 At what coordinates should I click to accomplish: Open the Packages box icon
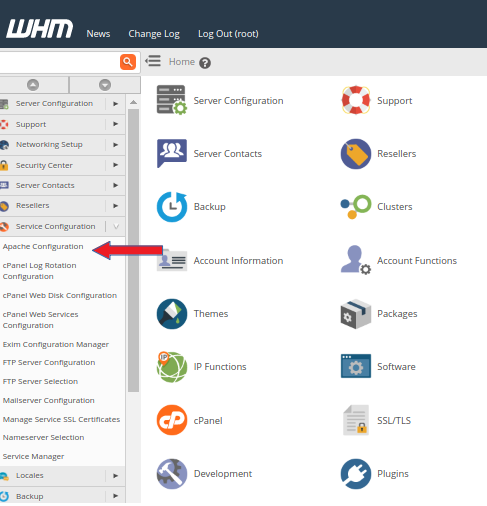356,314
